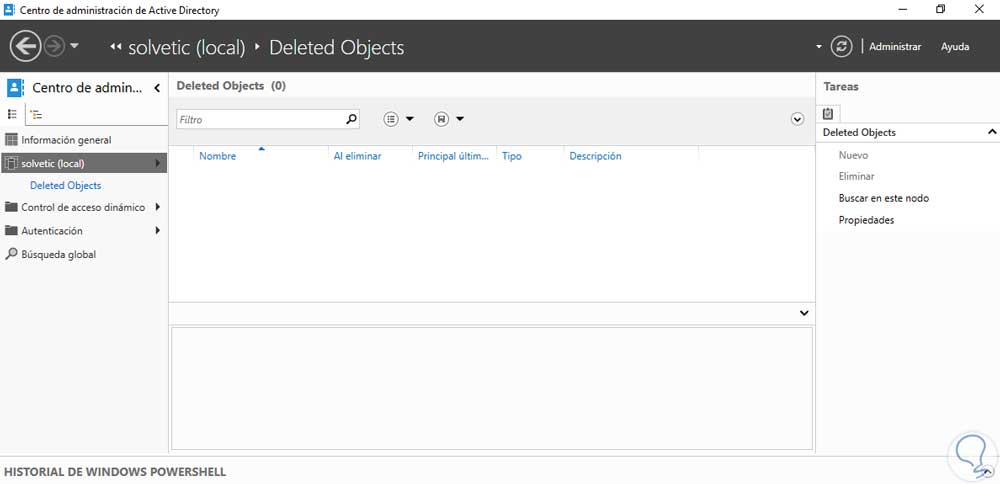Screen dimensions: 1000x484
Task: Collapse the Deleted Objects tasks section
Action: pos(992,132)
